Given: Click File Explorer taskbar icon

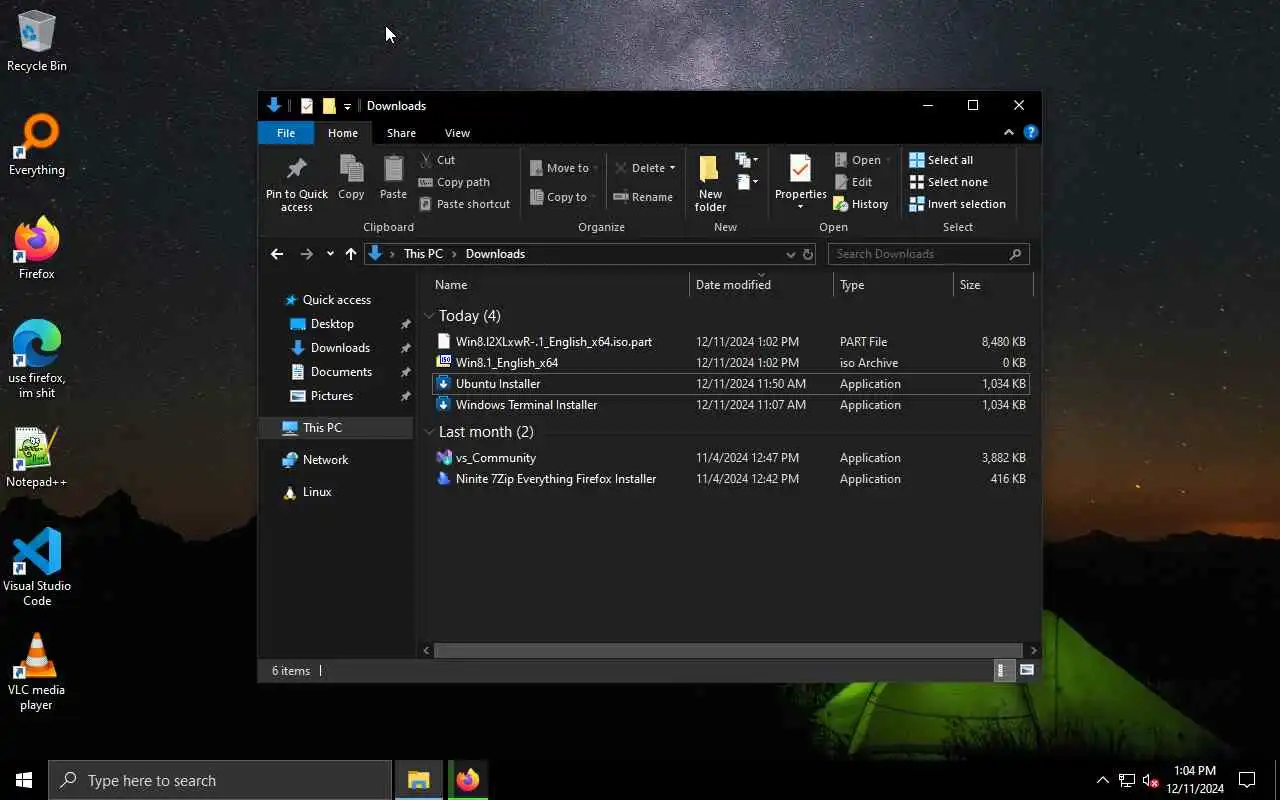Looking at the screenshot, I should tap(418, 780).
